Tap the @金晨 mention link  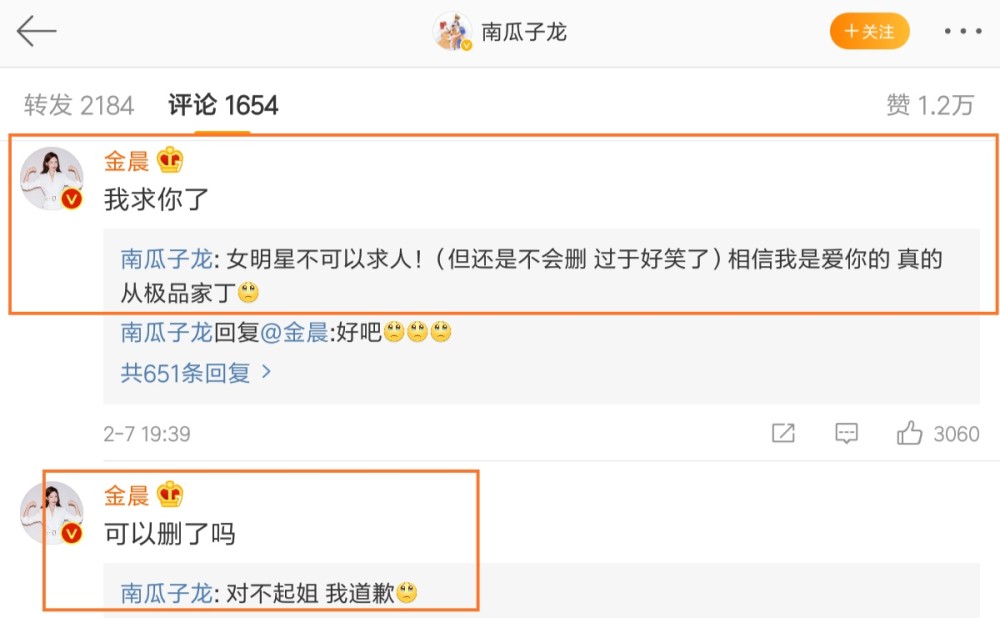pyautogui.click(x=294, y=332)
